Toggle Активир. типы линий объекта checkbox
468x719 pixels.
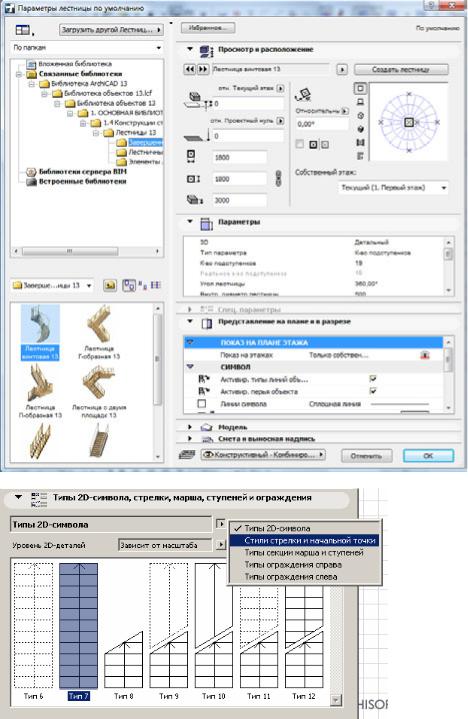pyautogui.click(x=373, y=379)
